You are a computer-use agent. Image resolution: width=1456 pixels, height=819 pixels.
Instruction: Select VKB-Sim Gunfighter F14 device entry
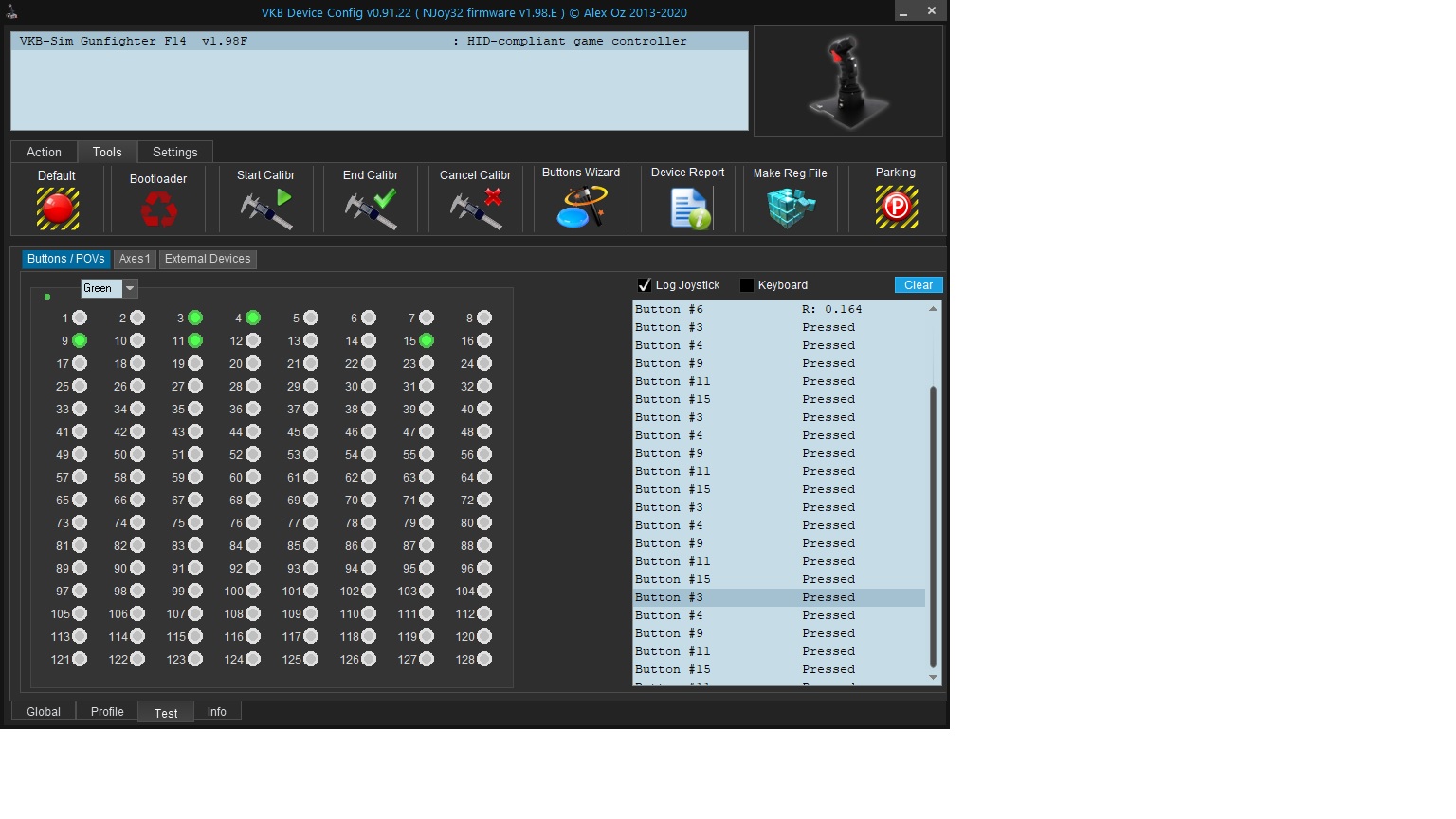pos(379,41)
